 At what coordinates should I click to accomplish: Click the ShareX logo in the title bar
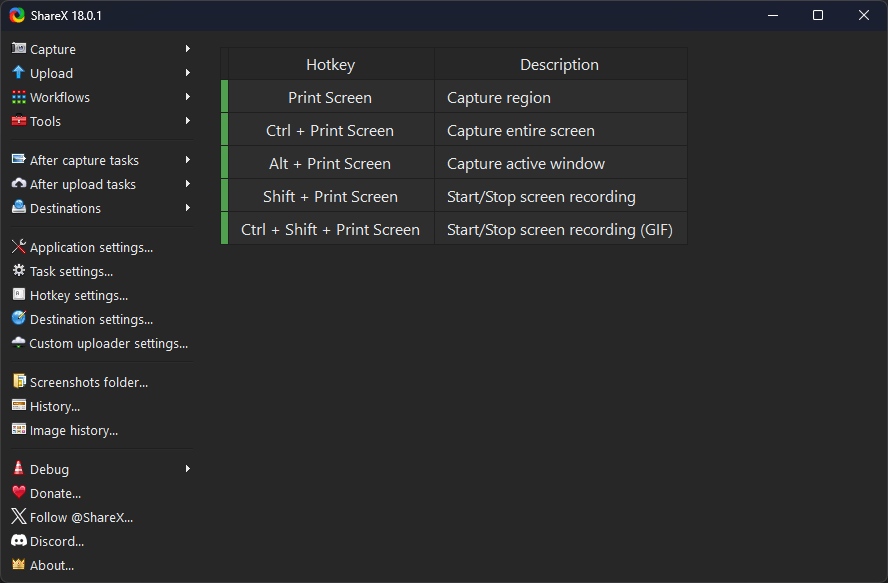tap(16, 15)
